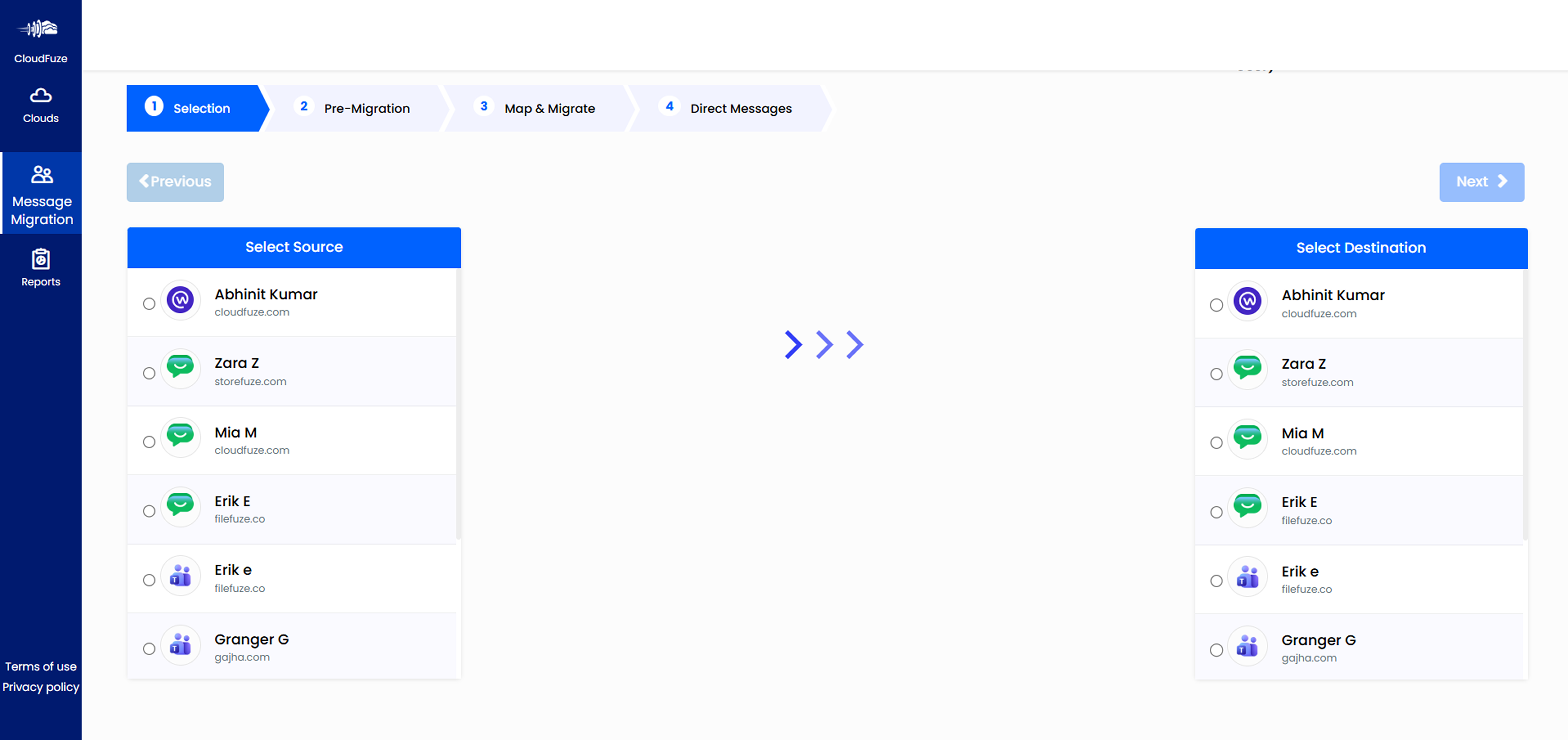This screenshot has height=740, width=1568.
Task: Select Erik E filefuze.co chat radio as source
Action: pyautogui.click(x=149, y=511)
